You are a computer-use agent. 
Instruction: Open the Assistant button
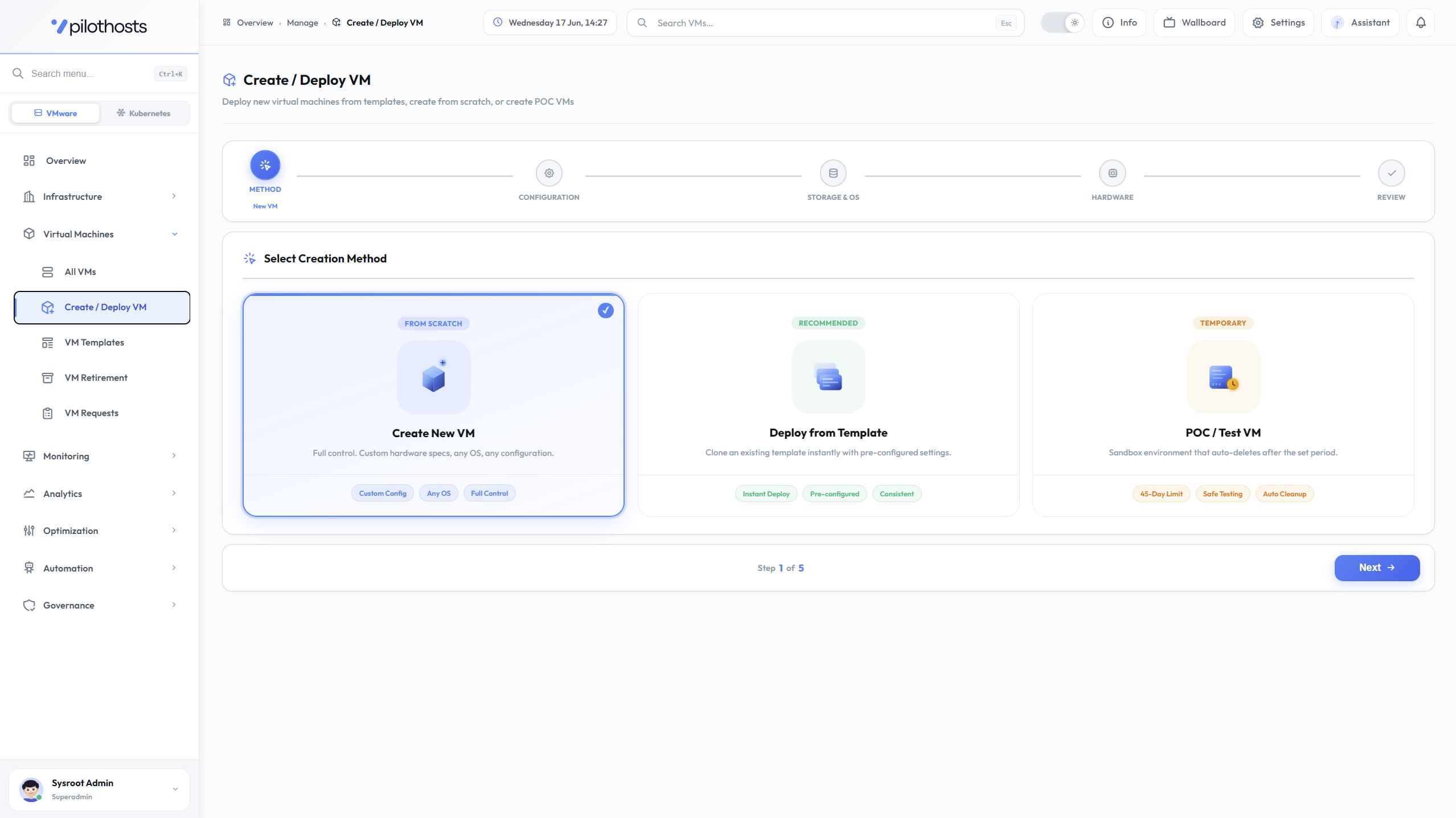[1360, 23]
